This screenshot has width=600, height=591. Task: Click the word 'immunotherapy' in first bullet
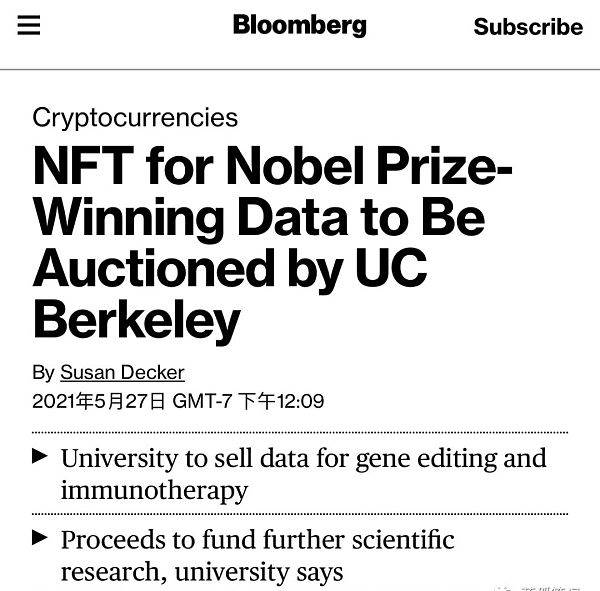pyautogui.click(x=154, y=491)
